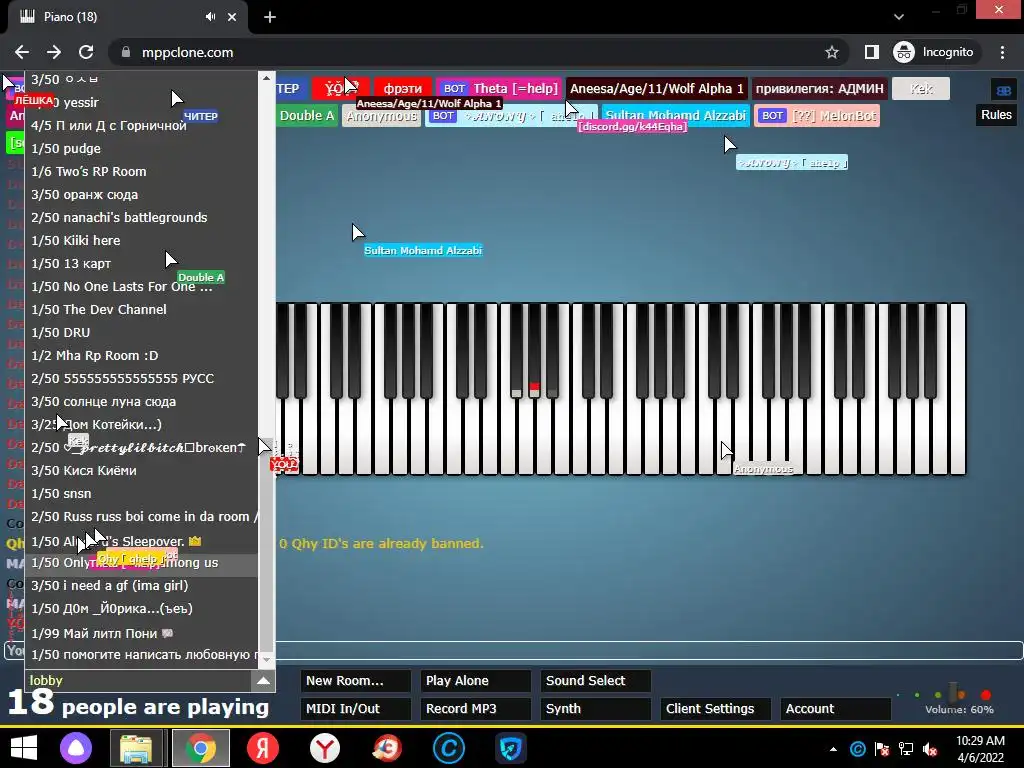Screen dimensions: 1024x768
Task: Open the 10:29 AM clock and date
Action: [980, 749]
